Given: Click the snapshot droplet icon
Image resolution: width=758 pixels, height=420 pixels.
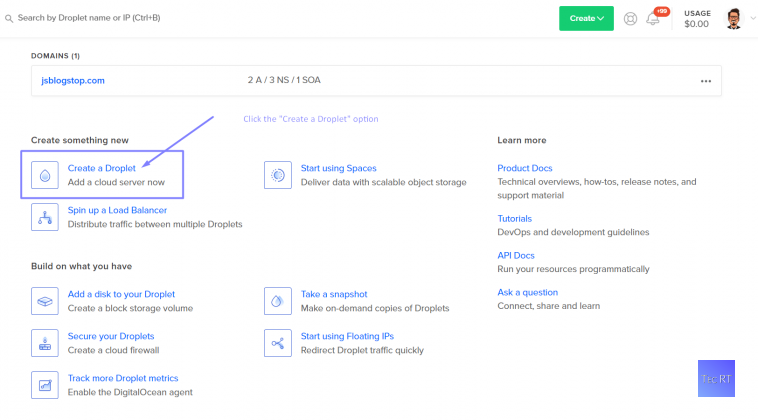Looking at the screenshot, I should pos(278,301).
